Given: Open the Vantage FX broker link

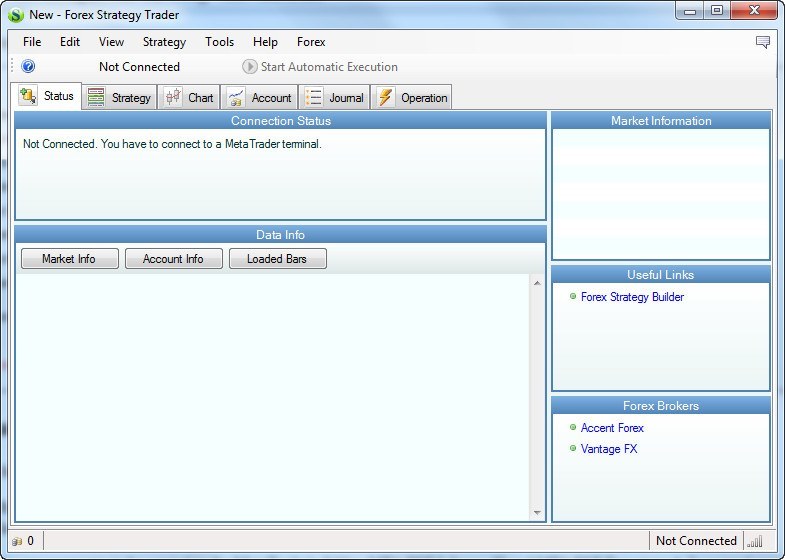Looking at the screenshot, I should point(609,449).
